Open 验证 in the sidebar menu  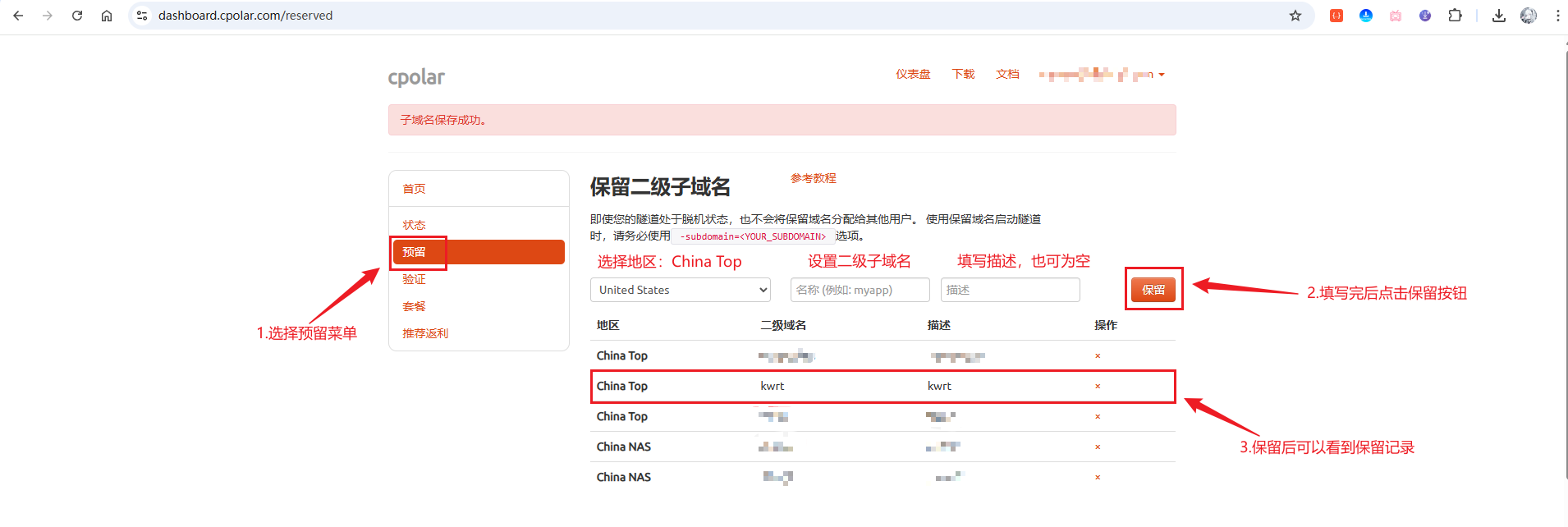point(414,279)
